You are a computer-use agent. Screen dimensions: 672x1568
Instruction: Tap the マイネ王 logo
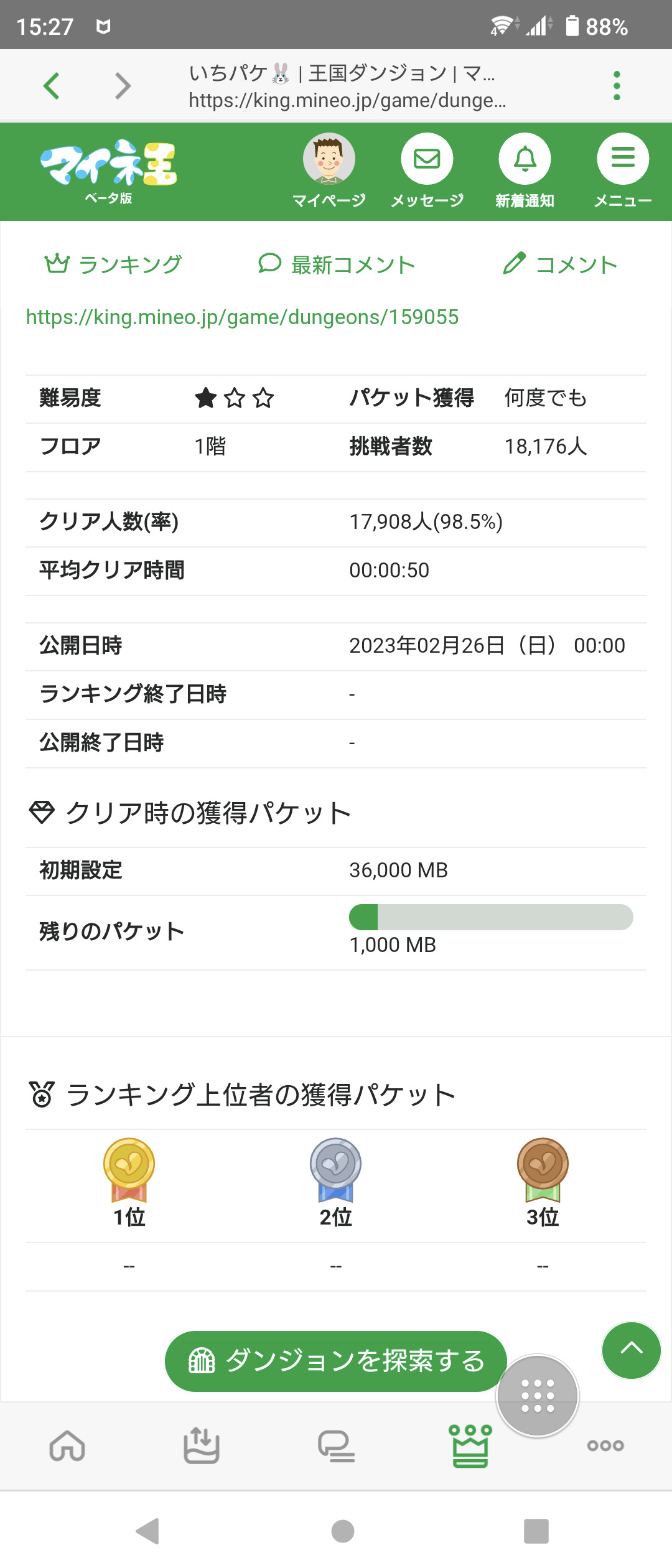(x=109, y=169)
